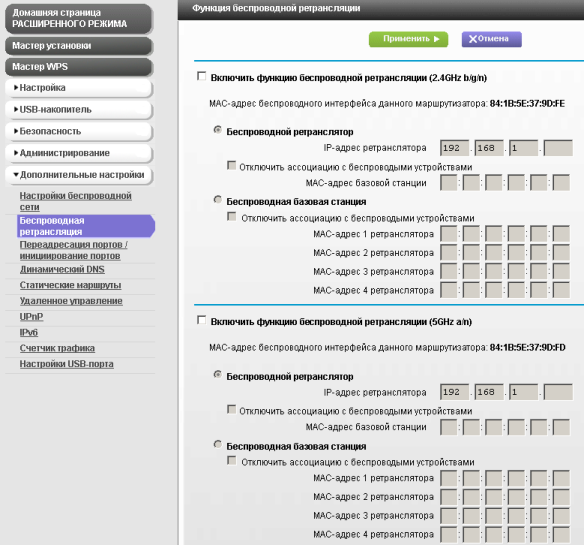Viewport: 584px width, 545px height.
Task: Toggle Отключить ассоциацию under 2.4GHz repeater
Action: 232,165
